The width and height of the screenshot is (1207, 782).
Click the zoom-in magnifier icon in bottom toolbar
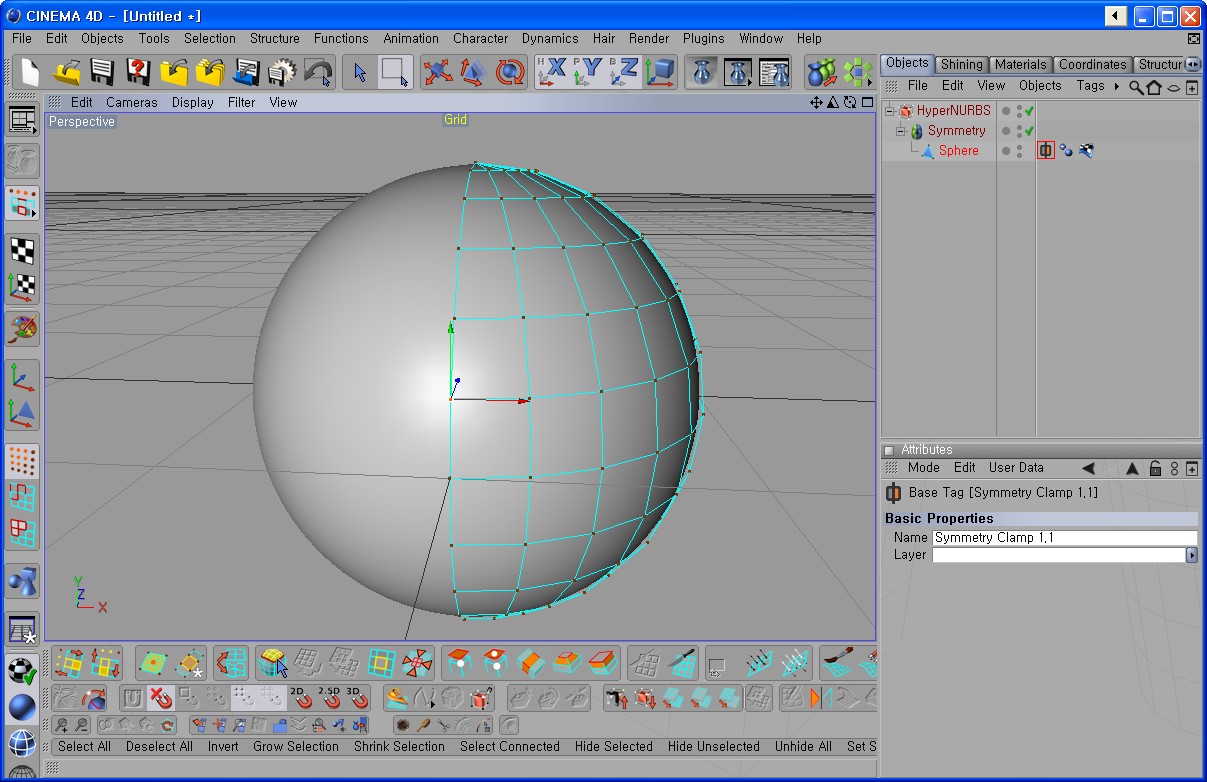click(x=63, y=726)
